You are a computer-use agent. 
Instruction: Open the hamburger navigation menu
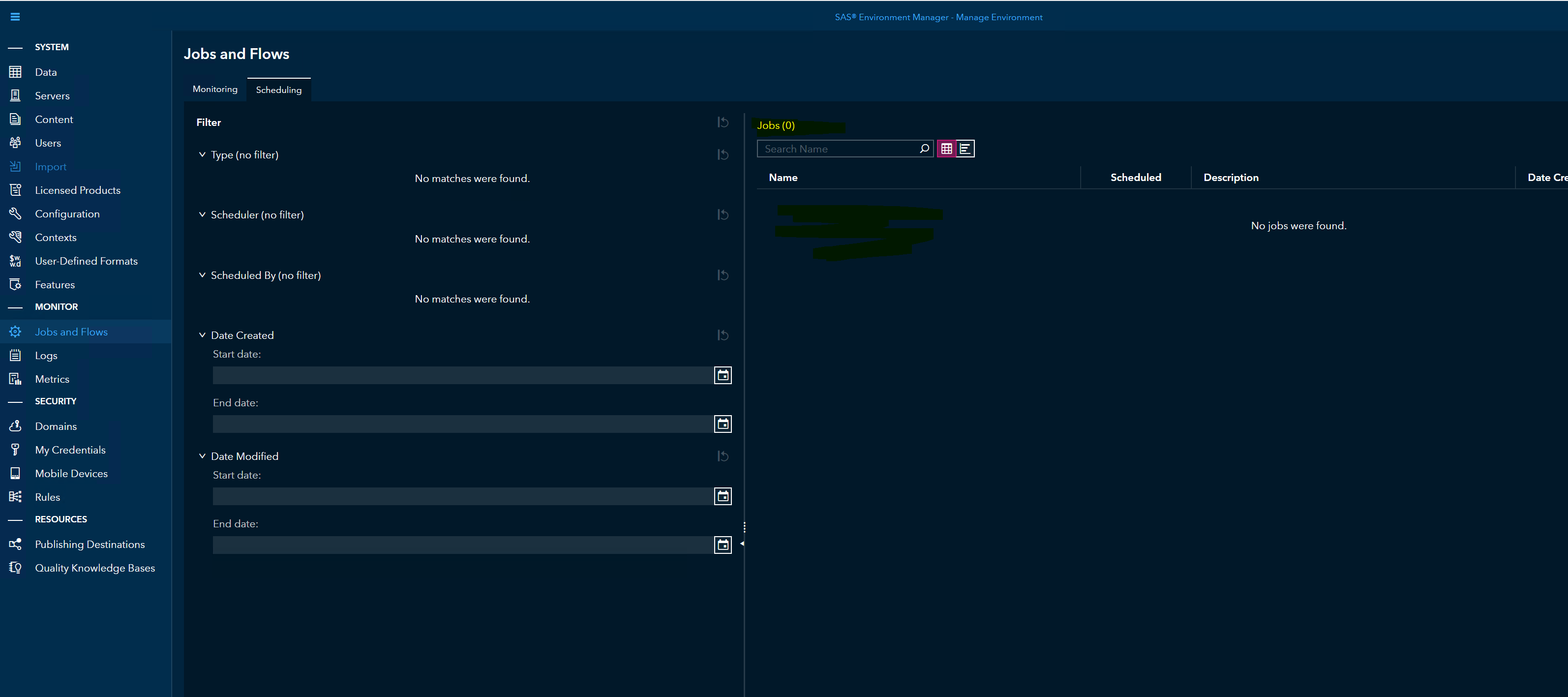pyautogui.click(x=15, y=16)
